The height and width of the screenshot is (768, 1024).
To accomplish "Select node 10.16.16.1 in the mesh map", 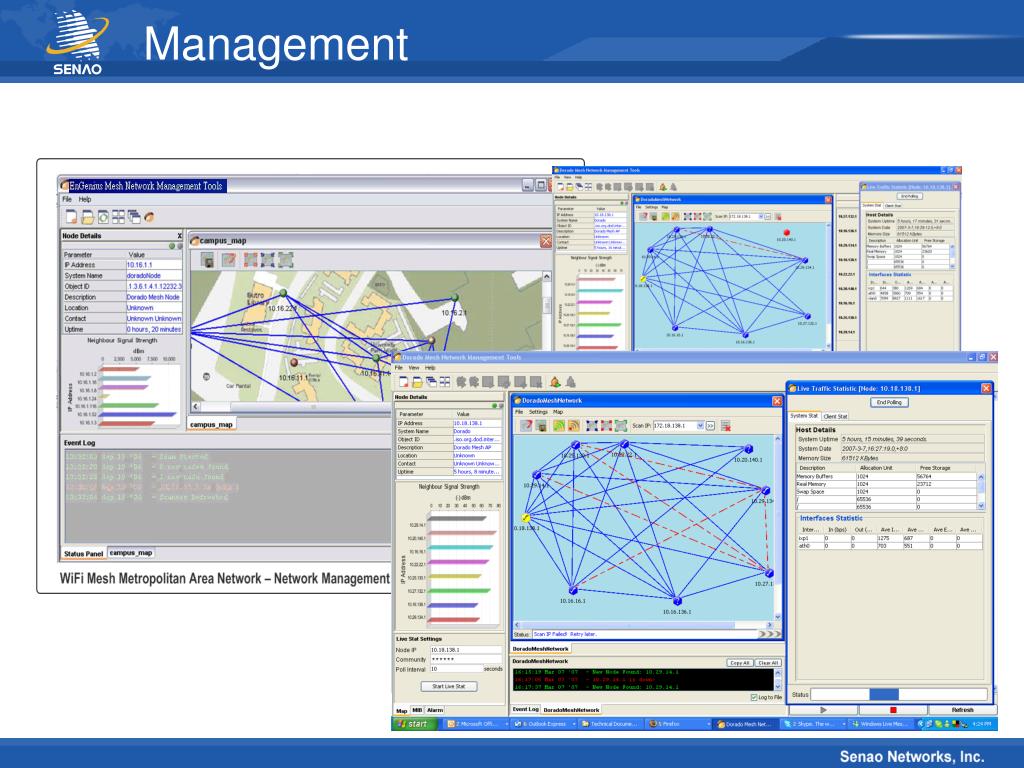I will point(573,590).
